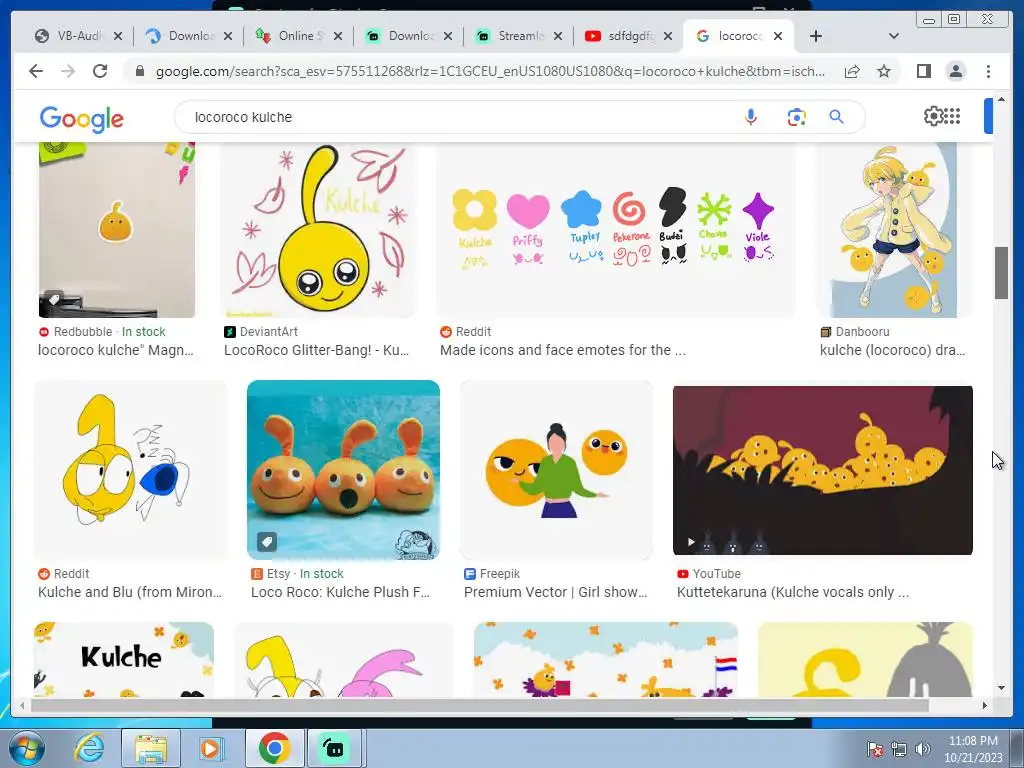The width and height of the screenshot is (1024, 768).
Task: Switch to the Online S tab
Action: (298, 36)
